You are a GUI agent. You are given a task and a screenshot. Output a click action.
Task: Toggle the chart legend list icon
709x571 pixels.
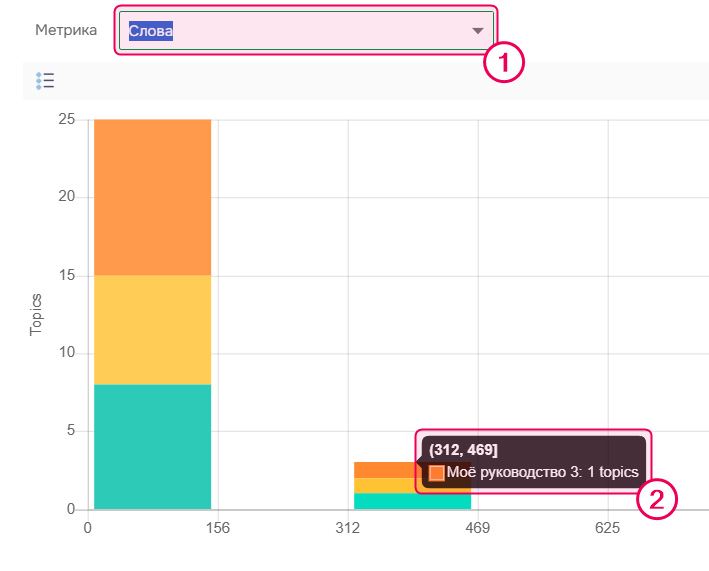point(44,81)
